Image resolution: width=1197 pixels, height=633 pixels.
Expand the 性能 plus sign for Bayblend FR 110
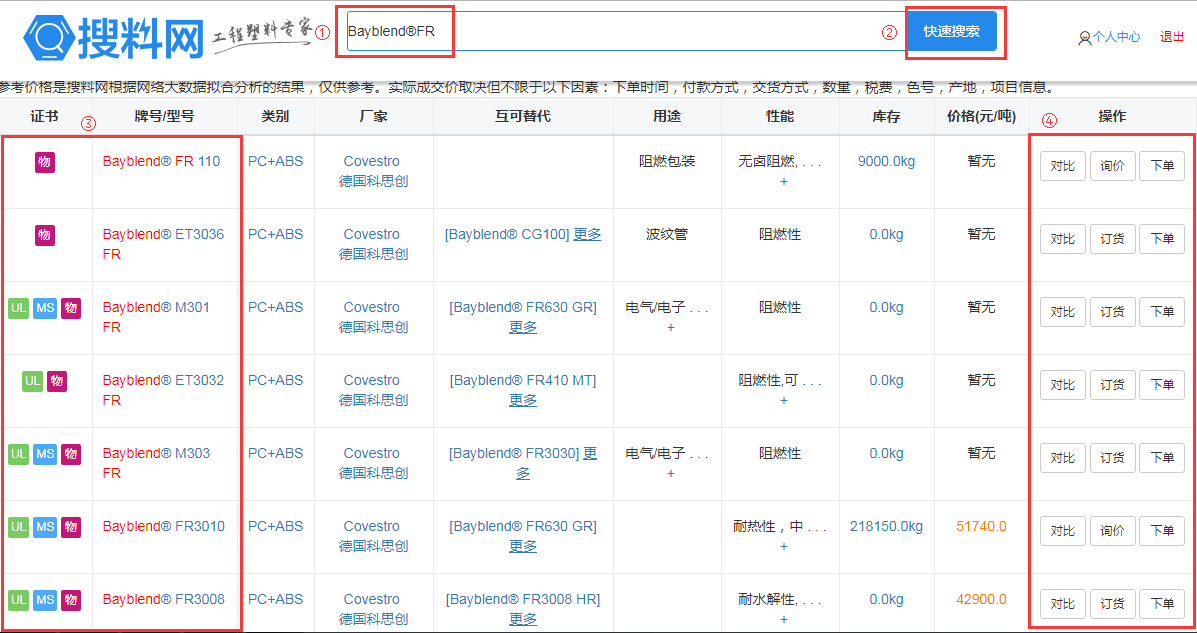click(x=783, y=182)
